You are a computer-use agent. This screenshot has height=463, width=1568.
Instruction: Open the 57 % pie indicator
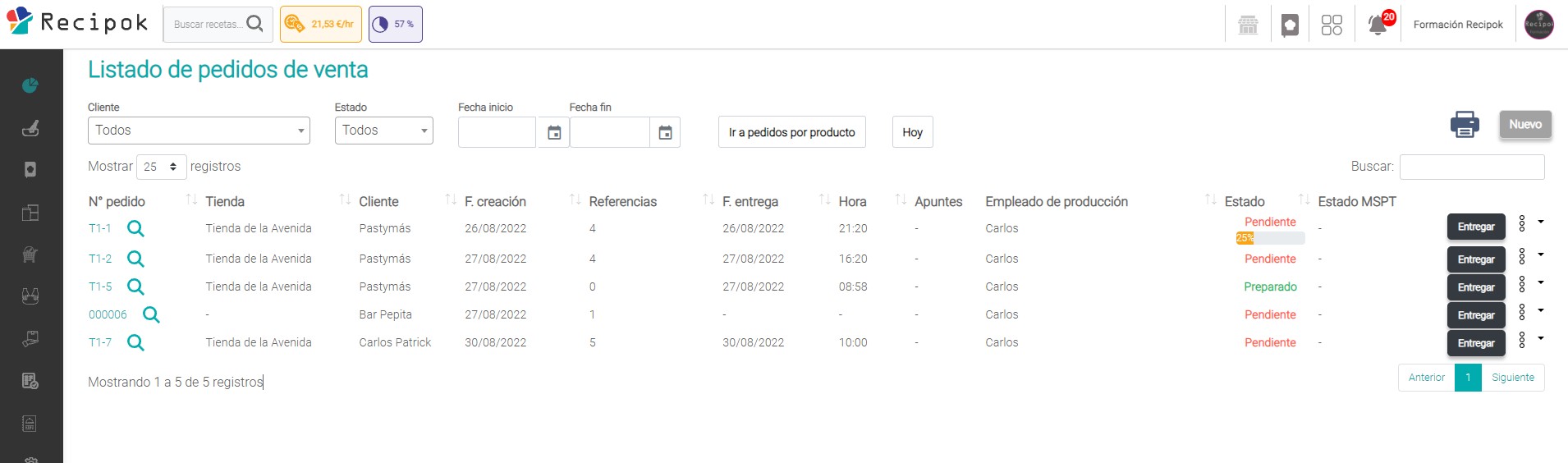395,24
